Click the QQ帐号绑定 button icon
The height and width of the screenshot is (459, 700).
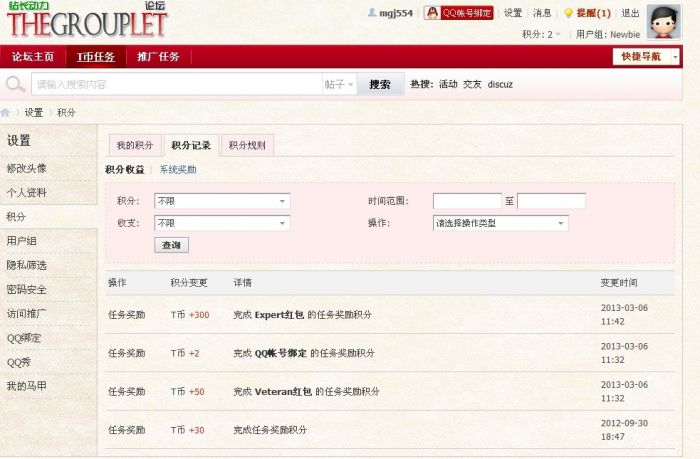432,13
